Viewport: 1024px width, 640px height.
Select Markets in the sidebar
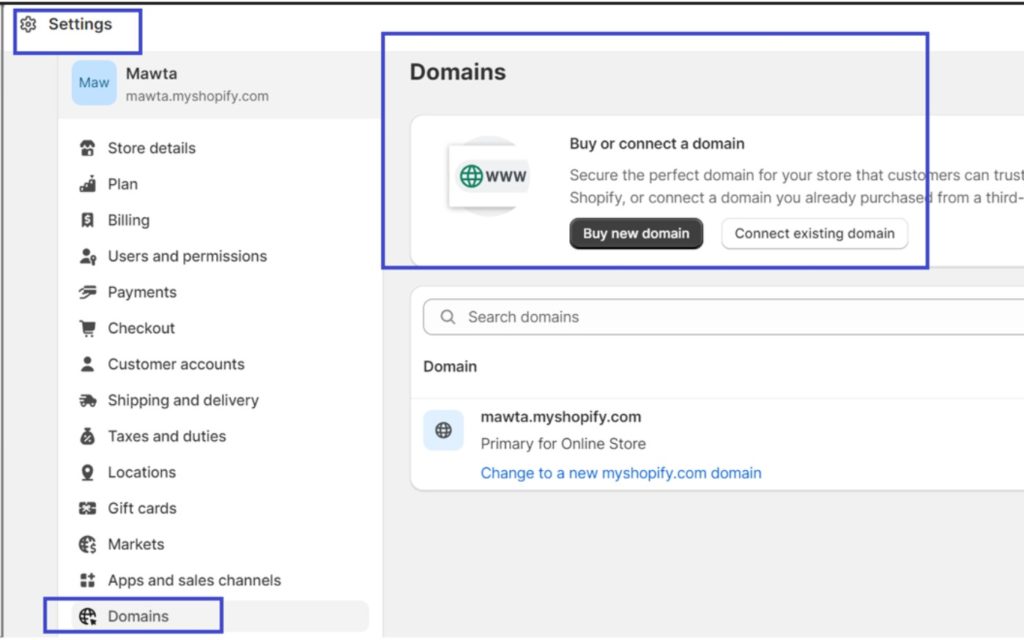click(x=136, y=544)
